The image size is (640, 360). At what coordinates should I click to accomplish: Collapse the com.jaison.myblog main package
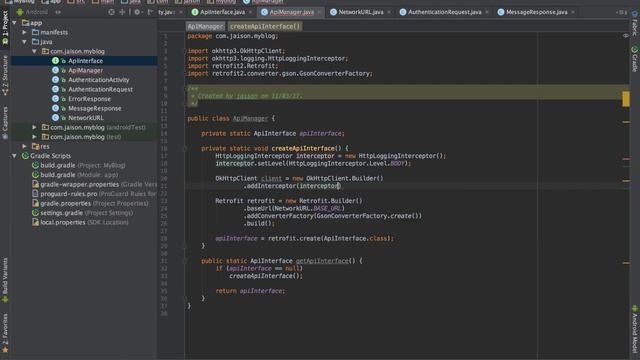(34, 51)
